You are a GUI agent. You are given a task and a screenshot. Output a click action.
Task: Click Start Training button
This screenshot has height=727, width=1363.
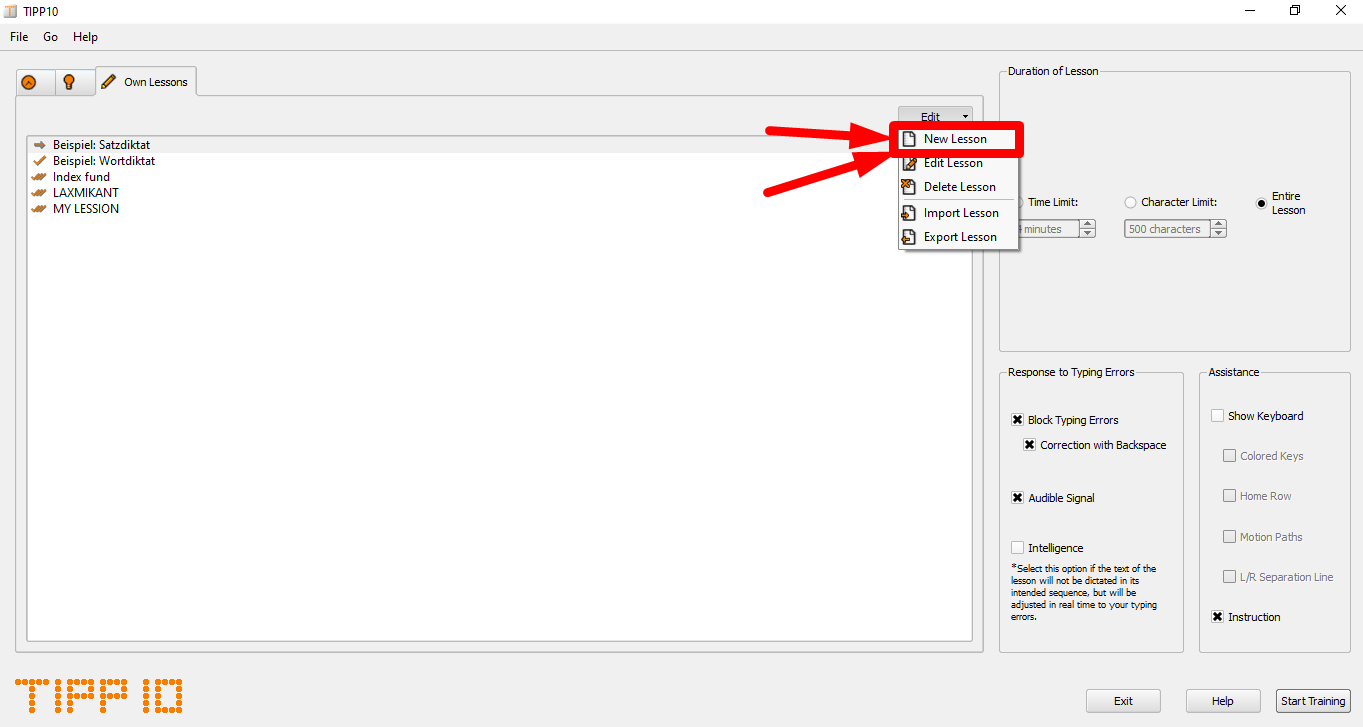tap(1313, 701)
